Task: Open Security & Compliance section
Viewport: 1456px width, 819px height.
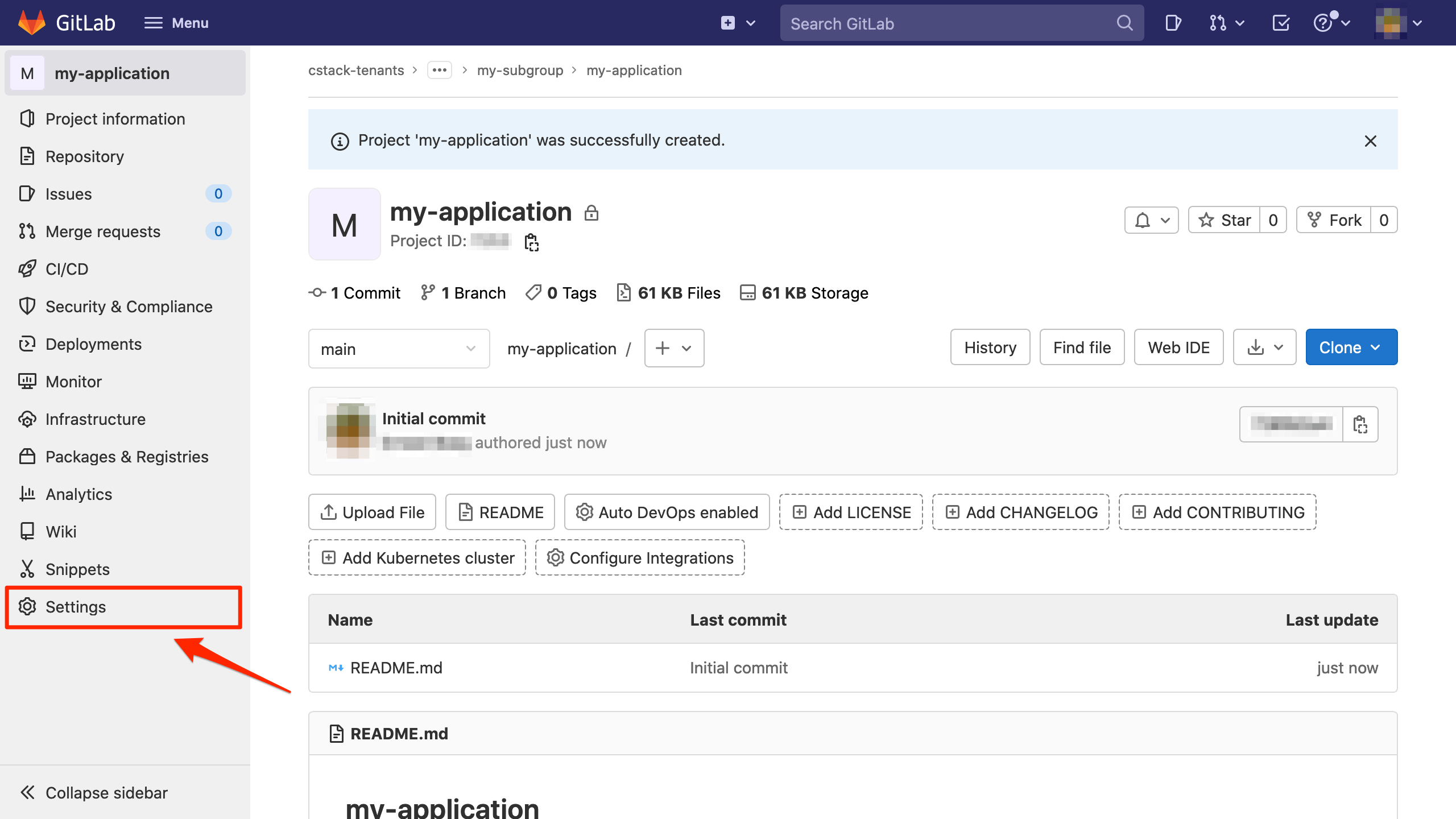Action: 129,306
